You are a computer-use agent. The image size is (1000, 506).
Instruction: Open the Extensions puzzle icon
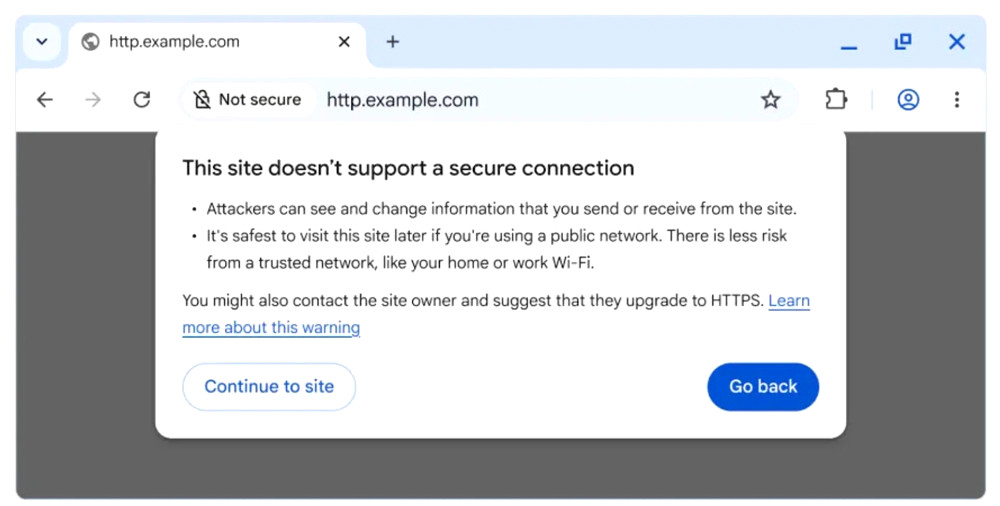(836, 100)
